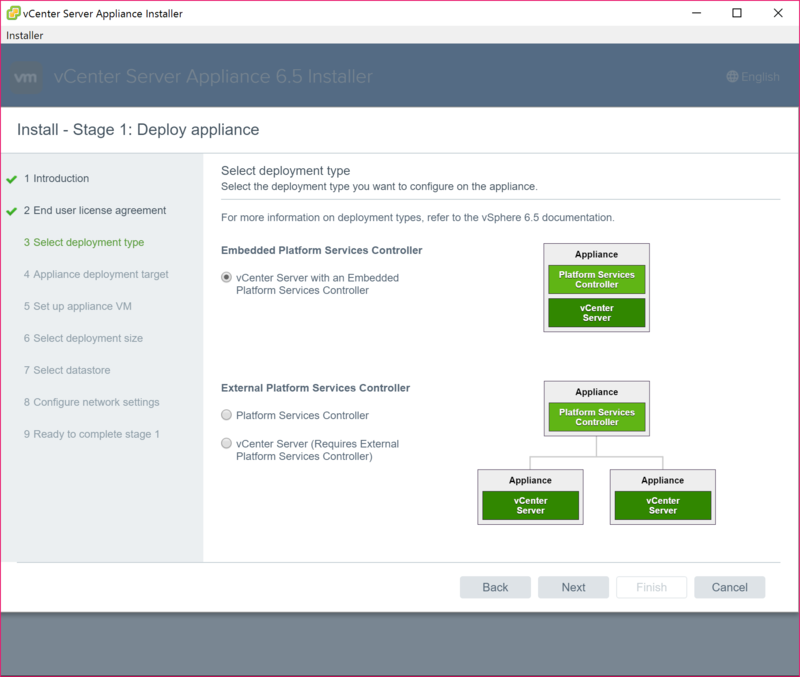Click the Back button

coord(495,587)
